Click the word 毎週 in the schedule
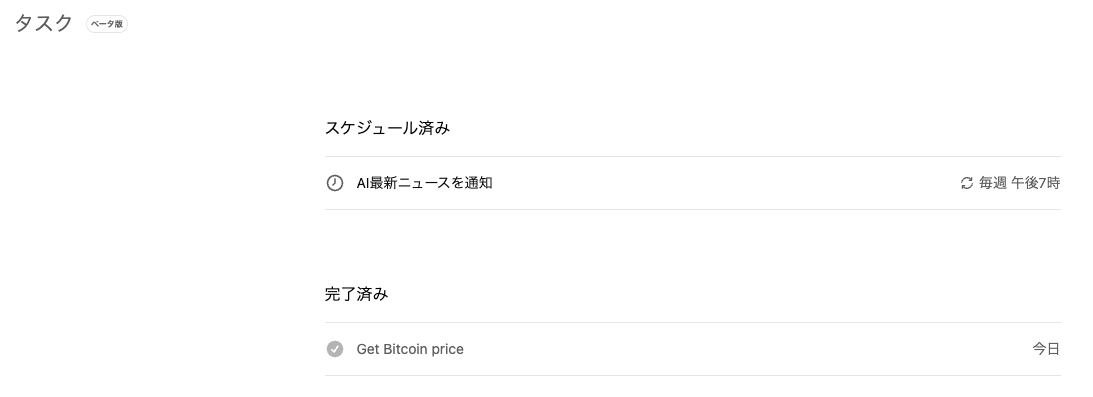The height and width of the screenshot is (397, 1093). [x=993, y=183]
